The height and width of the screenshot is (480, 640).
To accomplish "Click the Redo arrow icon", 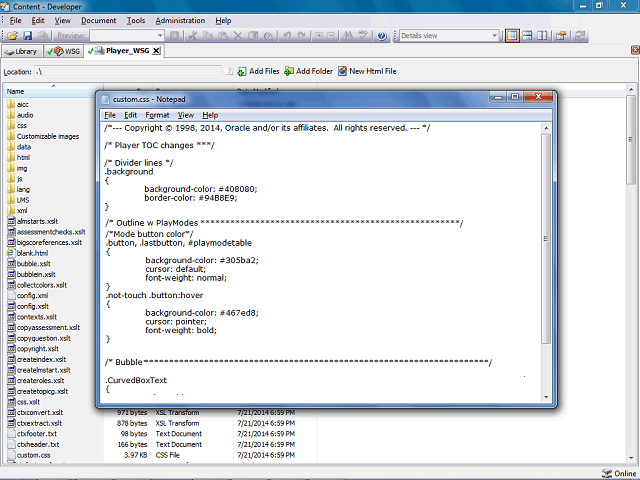I will 302,36.
